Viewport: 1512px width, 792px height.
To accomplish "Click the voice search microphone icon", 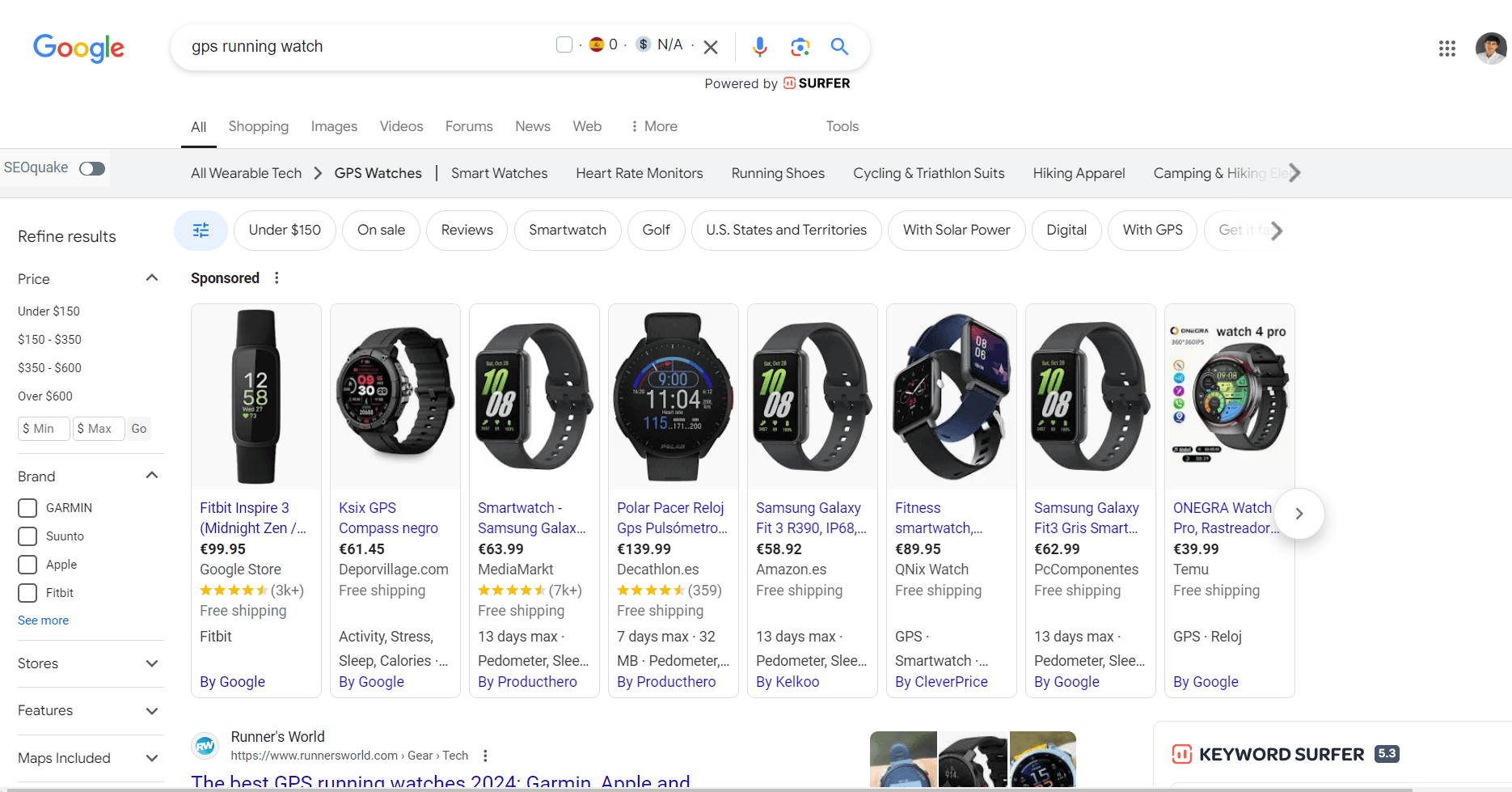I will (x=759, y=47).
